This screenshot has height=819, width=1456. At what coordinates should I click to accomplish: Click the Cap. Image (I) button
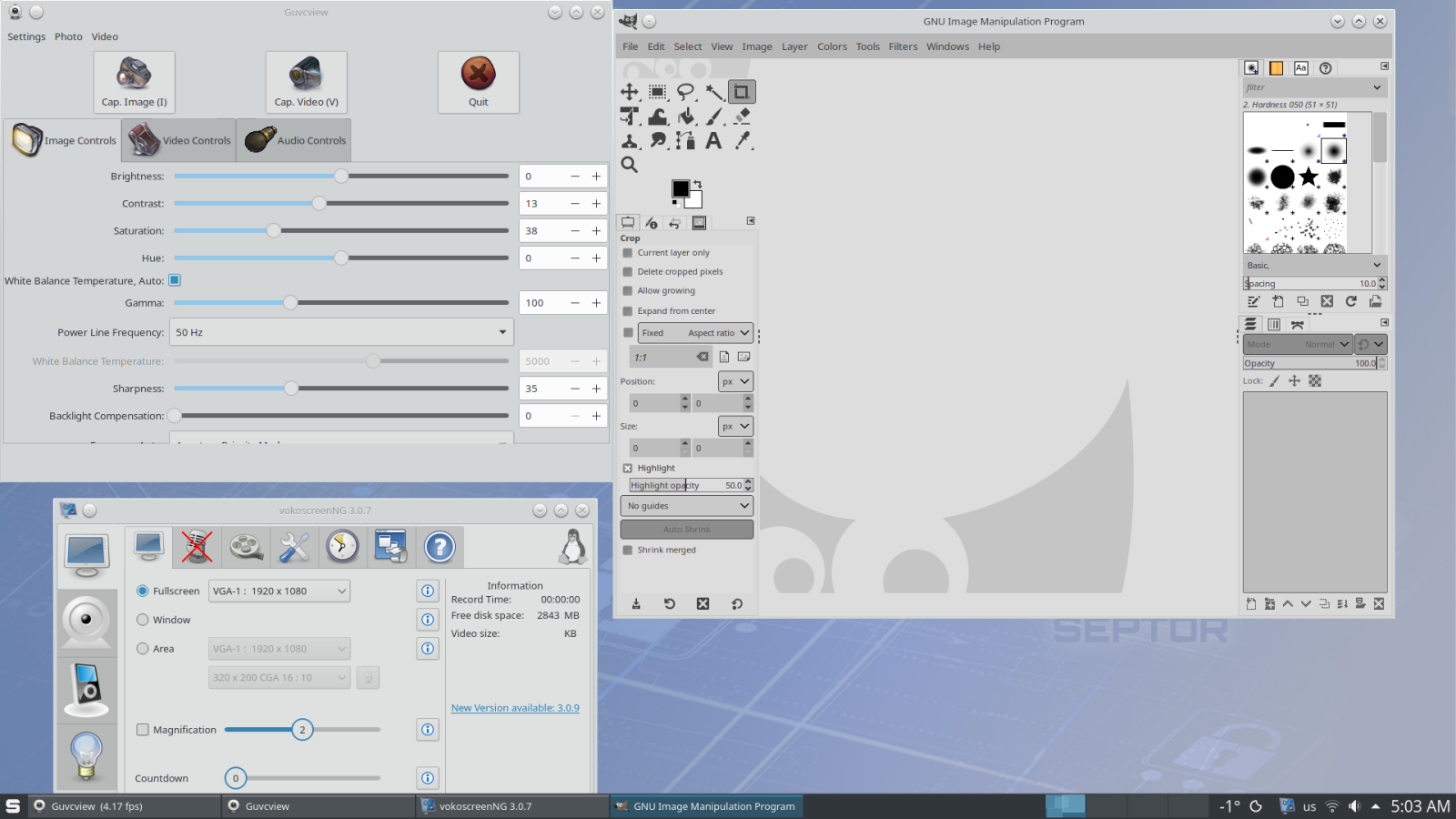[x=134, y=82]
